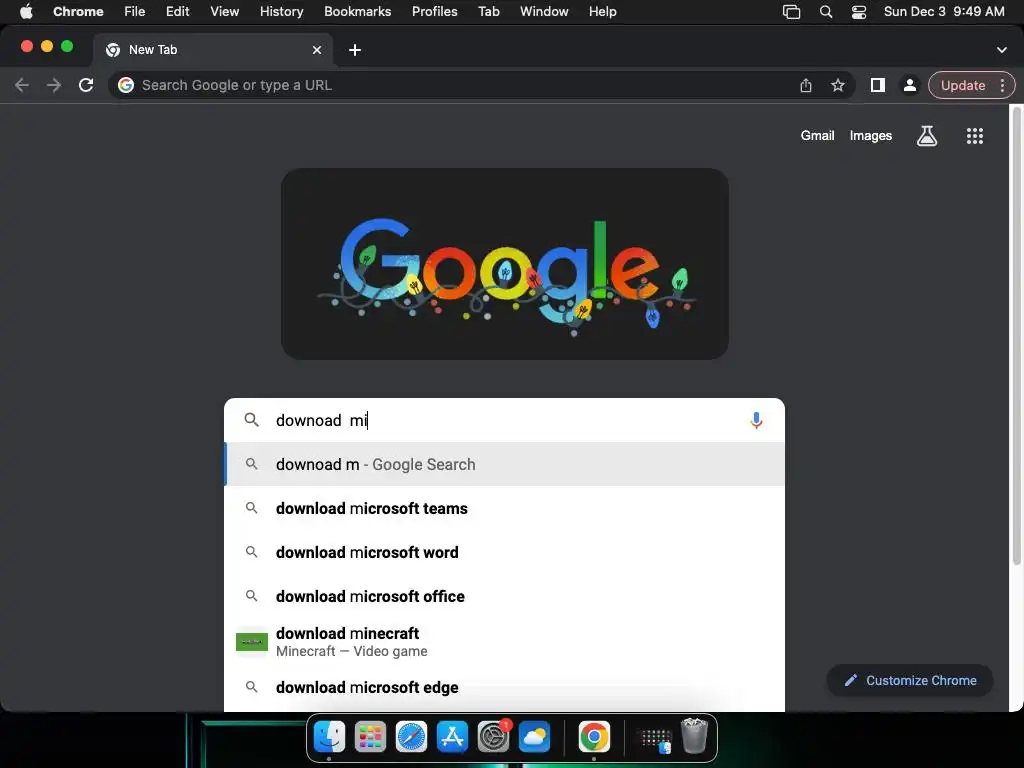1024x768 pixels.
Task: Open the Window menu
Action: [544, 11]
